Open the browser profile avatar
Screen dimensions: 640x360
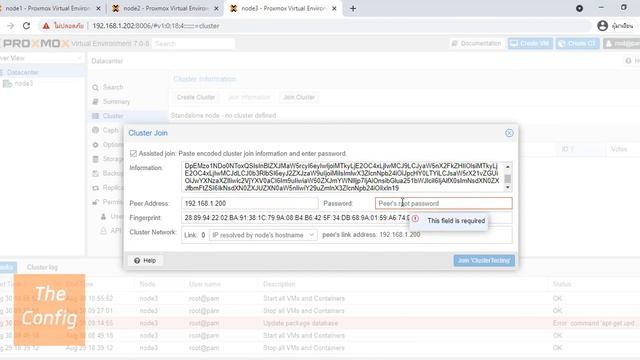tap(602, 26)
